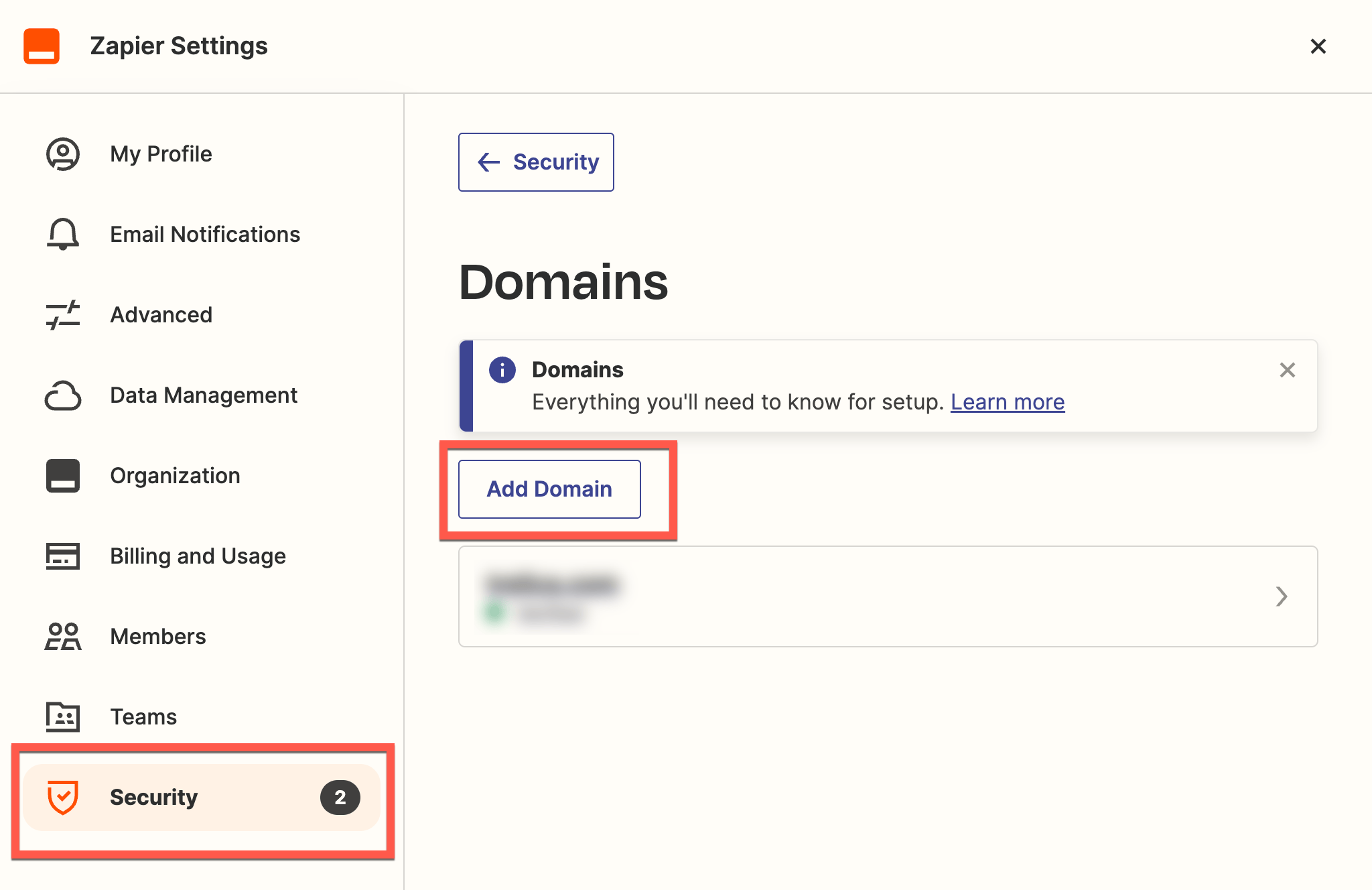Click the Security badge showing 2
Screen dimensions: 1372x890
pyautogui.click(x=340, y=798)
